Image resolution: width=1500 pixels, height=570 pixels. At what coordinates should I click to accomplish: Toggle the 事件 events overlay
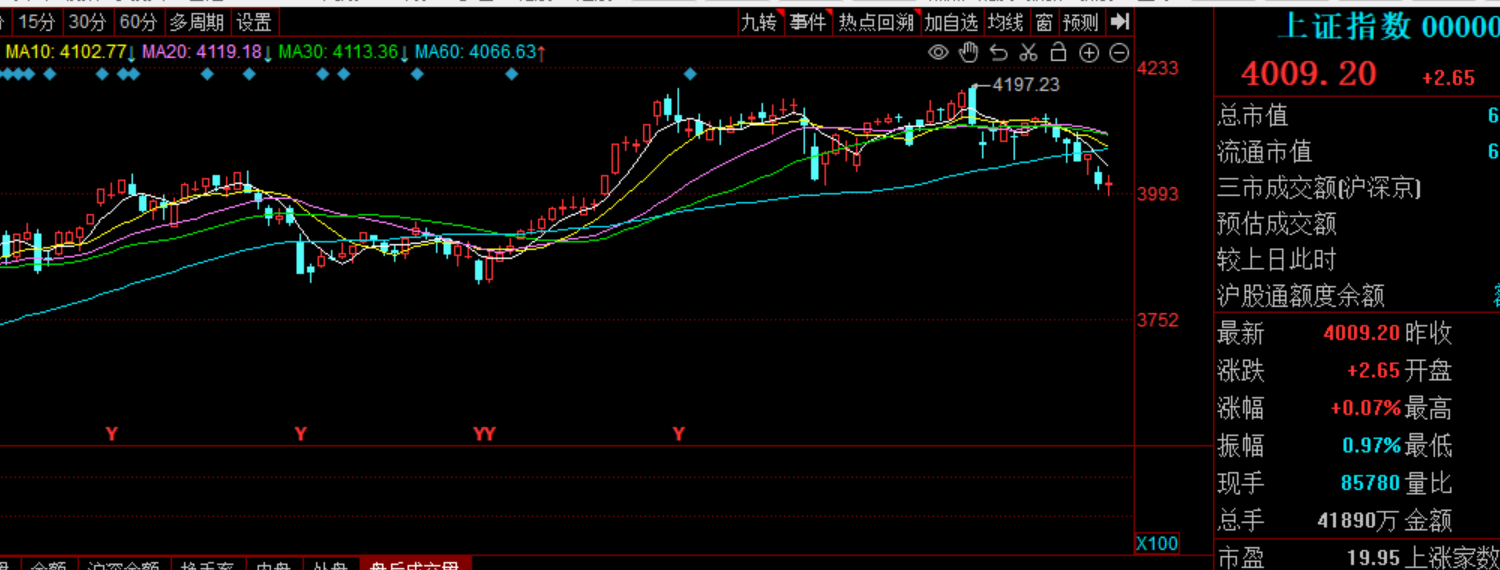(808, 21)
